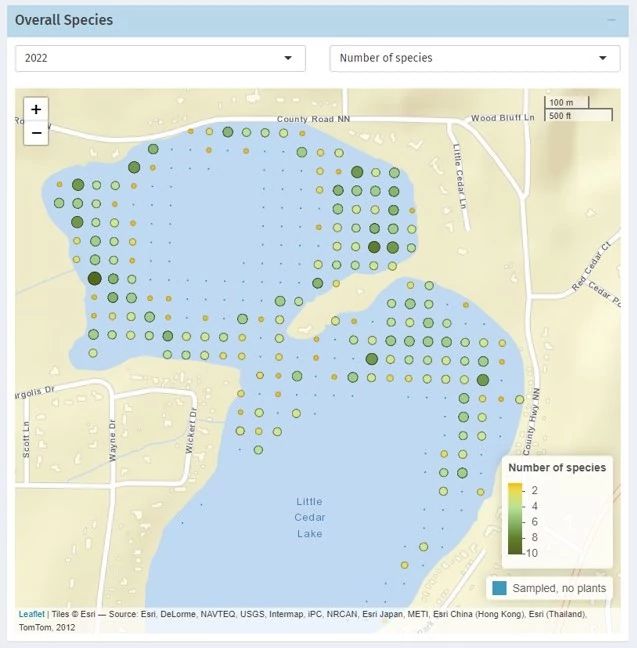Viewport: 637px width, 648px height.
Task: Click the species count gradient color bar
Action: click(515, 518)
